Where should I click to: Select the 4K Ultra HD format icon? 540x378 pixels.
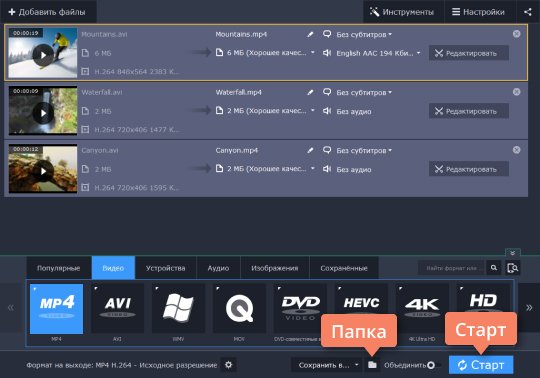pos(422,309)
